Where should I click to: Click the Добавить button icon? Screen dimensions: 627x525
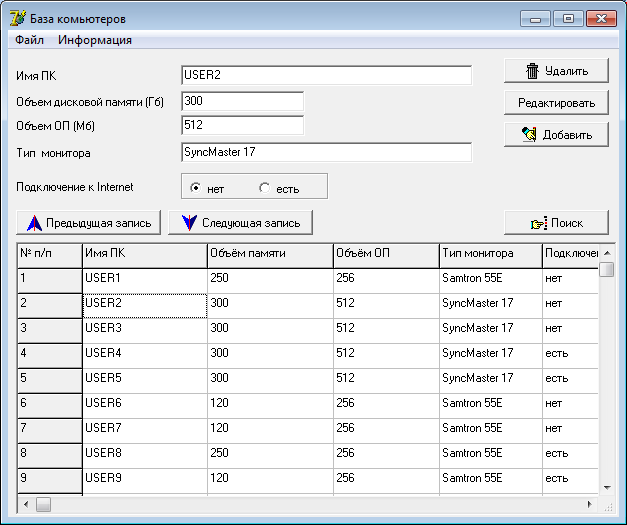pos(530,135)
